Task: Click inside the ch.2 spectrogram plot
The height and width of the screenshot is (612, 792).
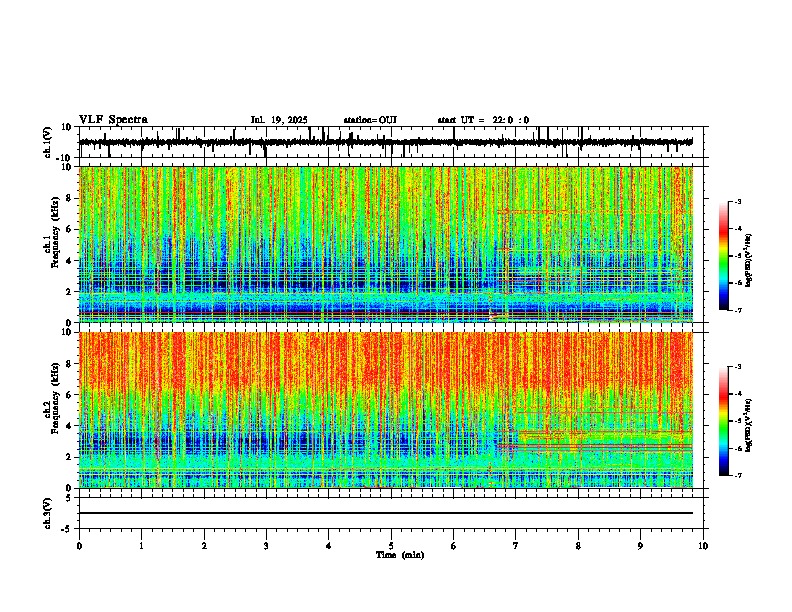Action: [386, 410]
